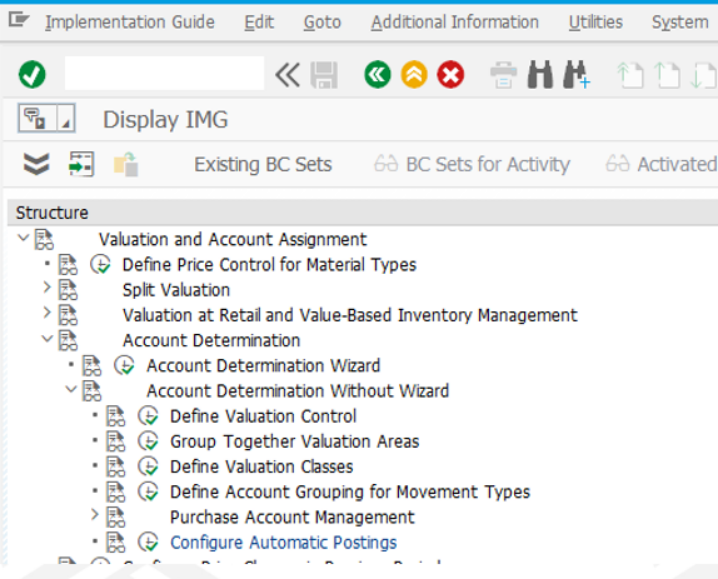Open the Additional Information menu
The image size is (718, 579).
click(455, 22)
